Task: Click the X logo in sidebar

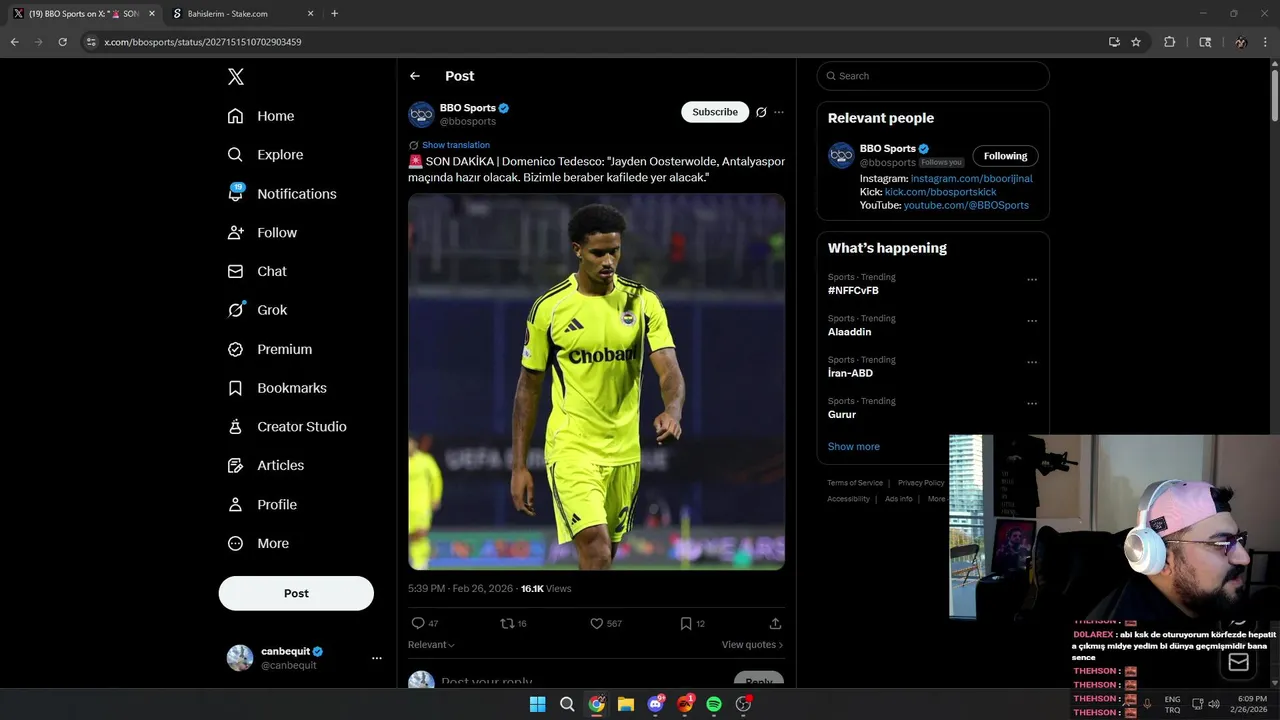Action: click(x=235, y=77)
